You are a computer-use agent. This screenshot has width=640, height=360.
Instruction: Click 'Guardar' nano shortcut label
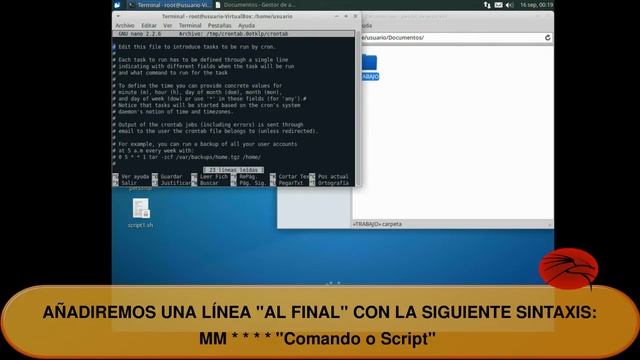point(171,177)
